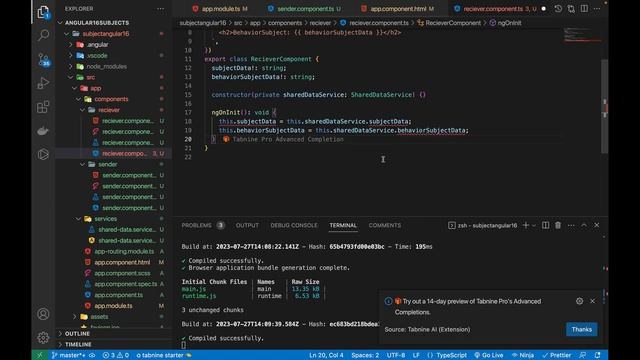Open the COMMENTS panel tab
The width and height of the screenshot is (640, 360).
384,225
